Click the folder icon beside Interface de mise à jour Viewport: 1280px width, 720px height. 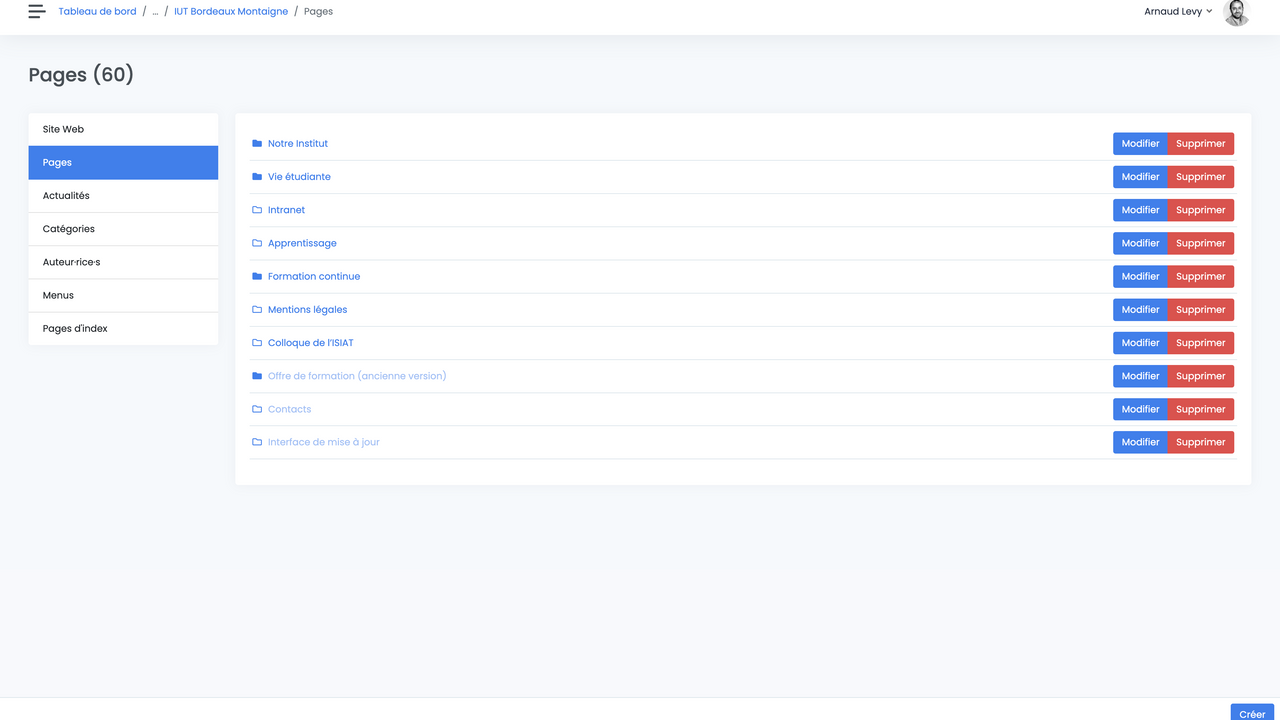(x=256, y=441)
